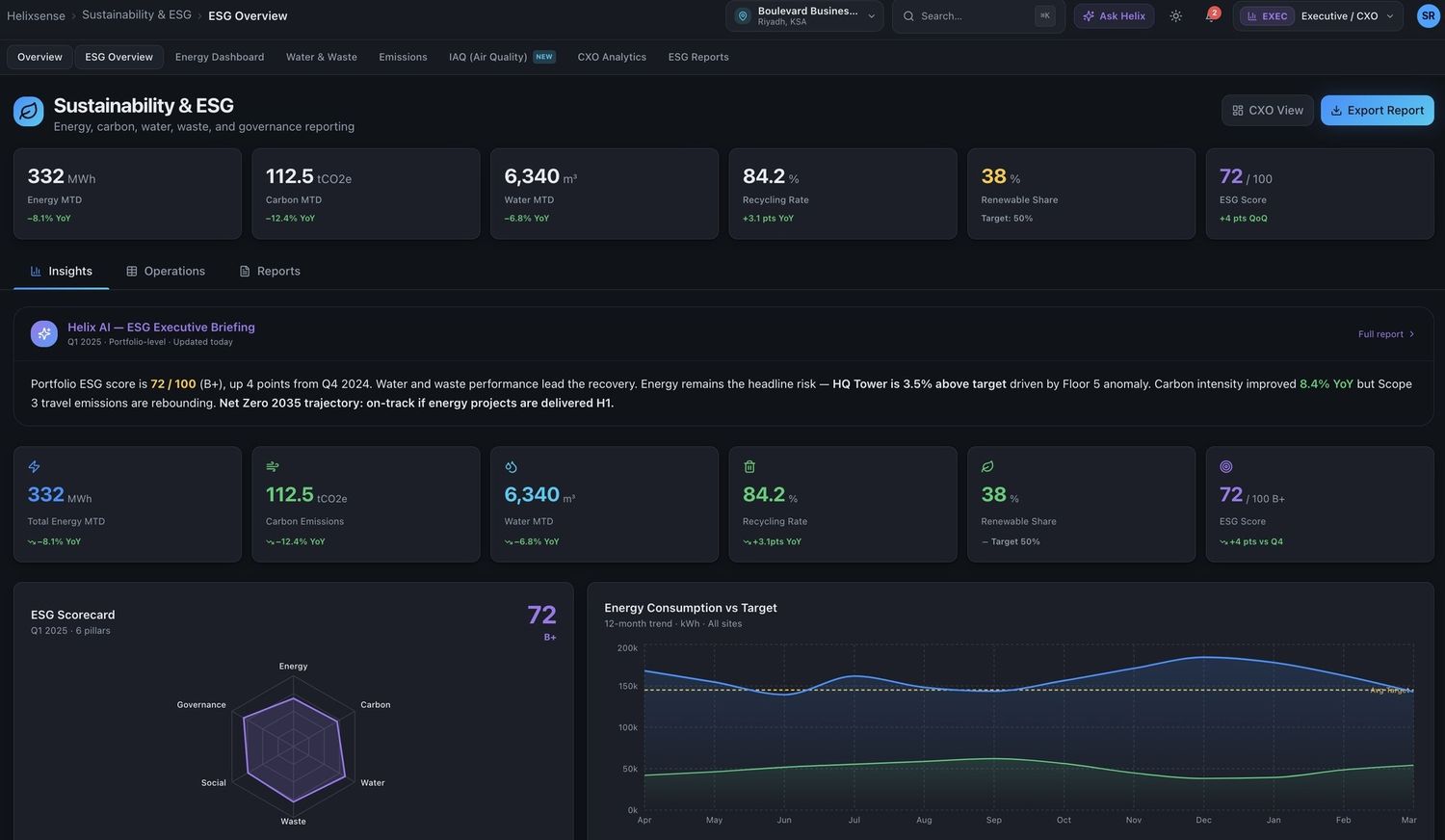1445x840 pixels.
Task: Click the 332 MWh Energy MTD top card
Action: pyautogui.click(x=127, y=194)
